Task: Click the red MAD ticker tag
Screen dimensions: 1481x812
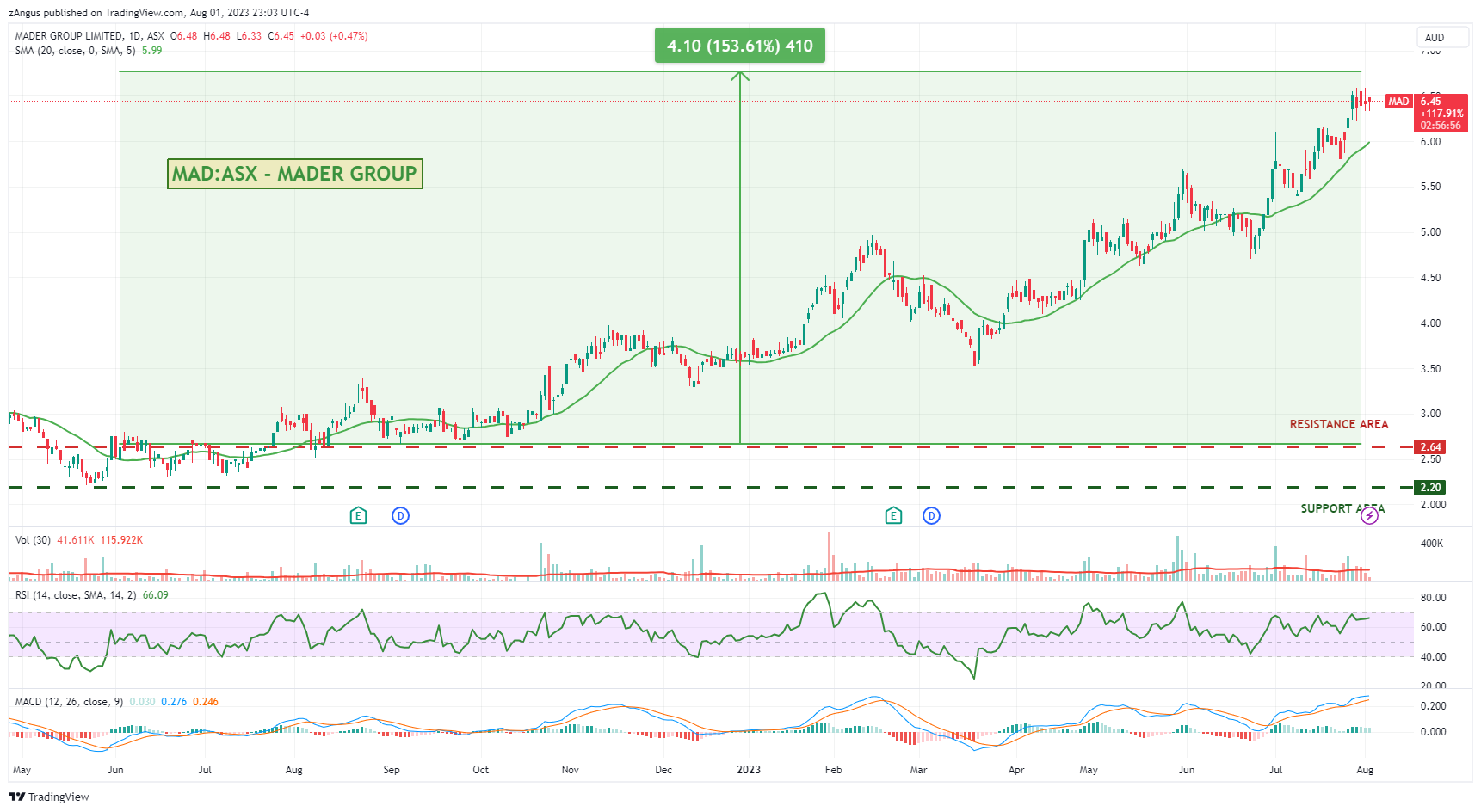Action: pyautogui.click(x=1398, y=101)
